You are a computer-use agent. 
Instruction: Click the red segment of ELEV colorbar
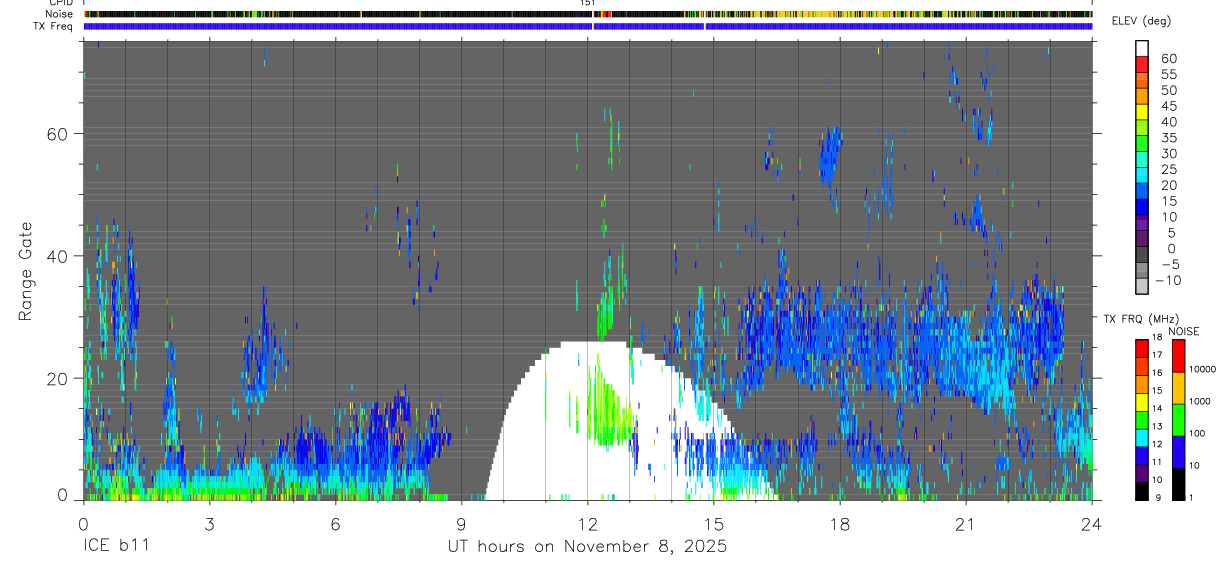(1142, 64)
